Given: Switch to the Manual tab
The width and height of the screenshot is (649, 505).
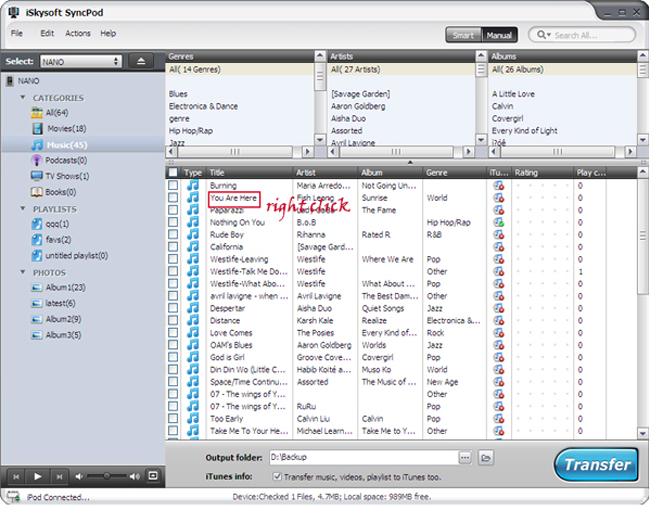Looking at the screenshot, I should pos(497,35).
